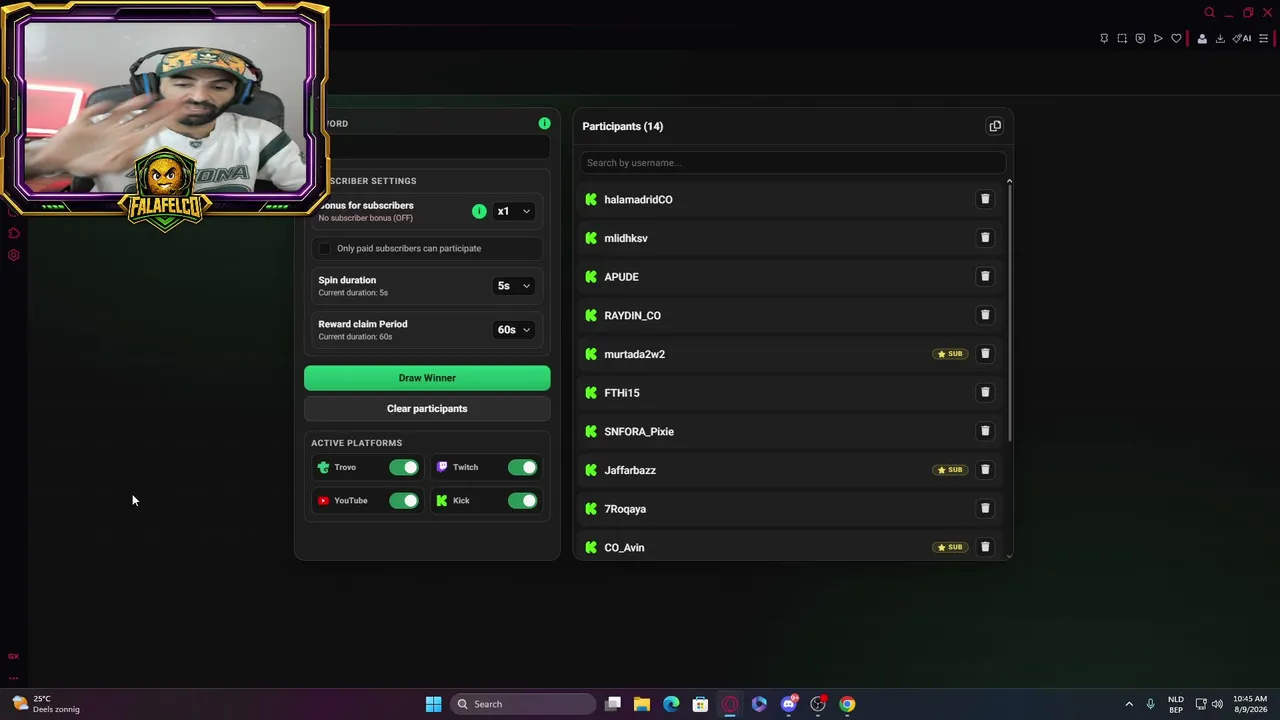The height and width of the screenshot is (720, 1280).
Task: Click the microphone icon in system tray
Action: [1150, 704]
